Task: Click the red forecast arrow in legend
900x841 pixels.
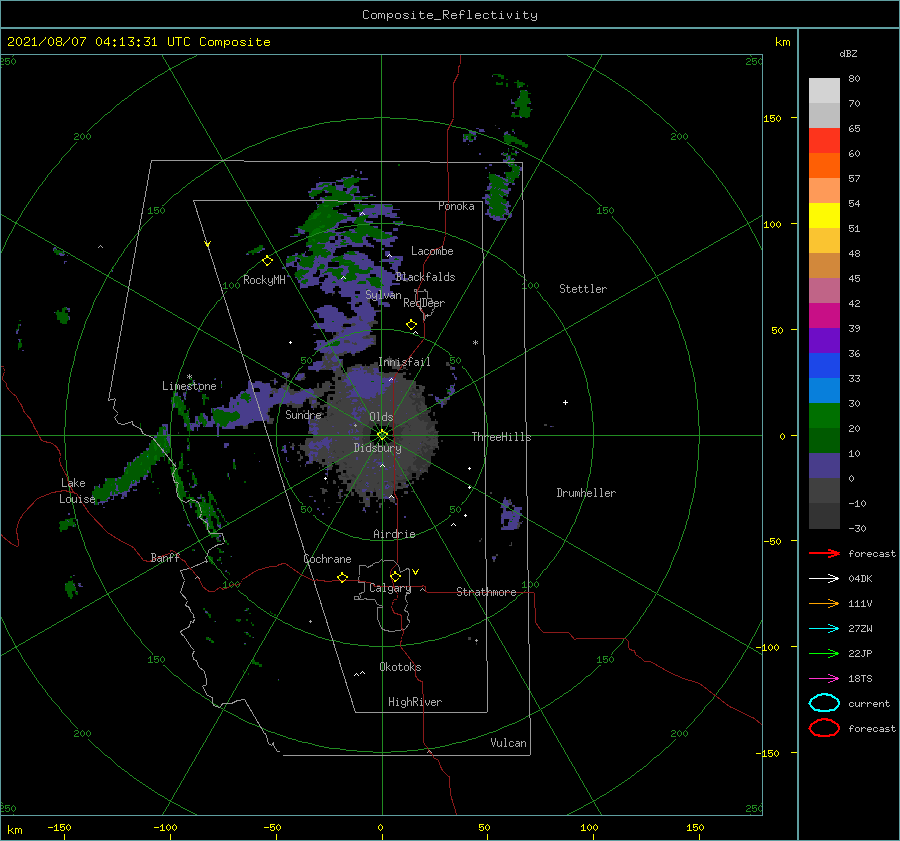Action: tap(824, 553)
